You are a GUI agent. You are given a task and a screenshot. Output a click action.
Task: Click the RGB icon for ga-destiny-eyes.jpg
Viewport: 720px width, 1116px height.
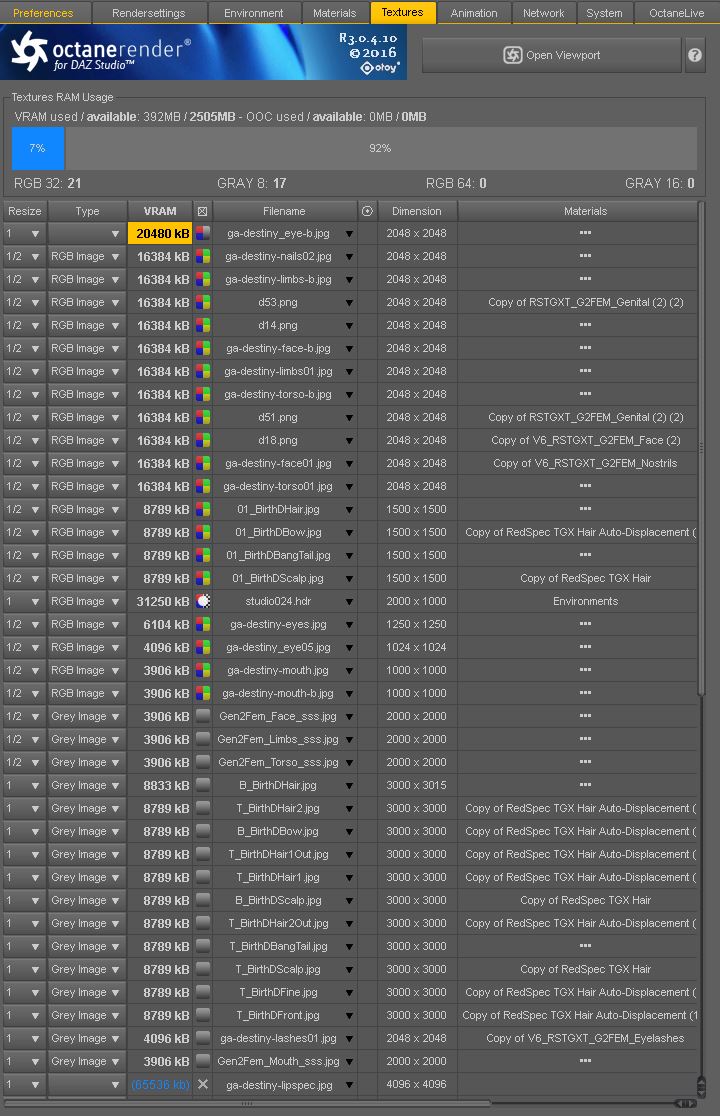[x=203, y=624]
